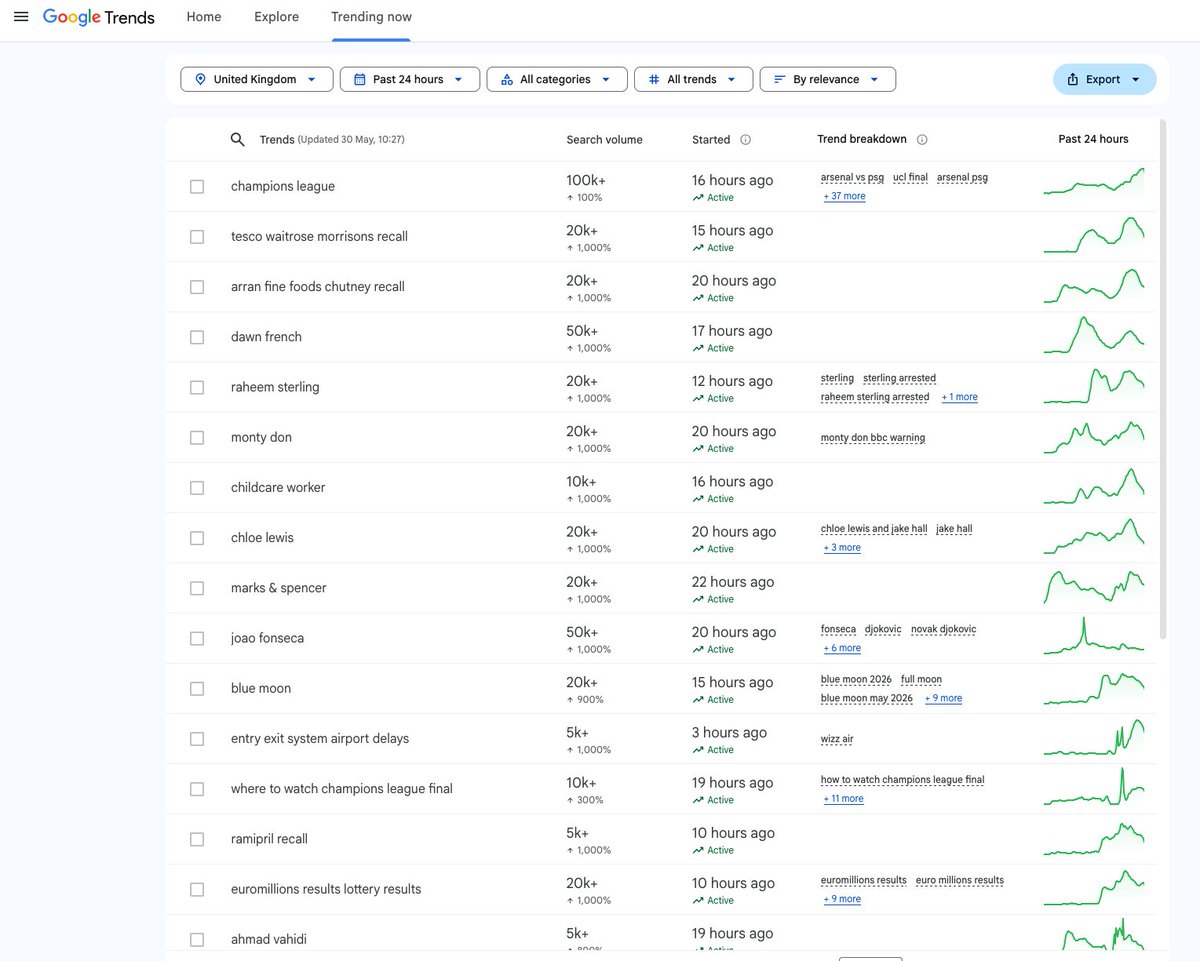Check the dawn french row checkbox
The image size is (1200, 961).
pos(197,337)
